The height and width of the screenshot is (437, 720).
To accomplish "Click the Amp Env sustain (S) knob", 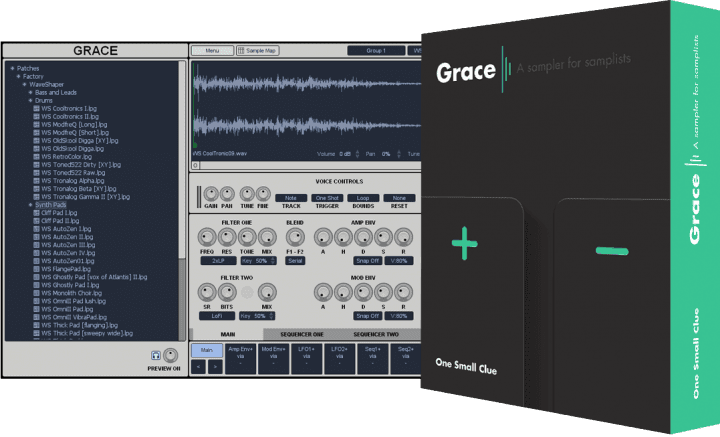I will (x=383, y=237).
